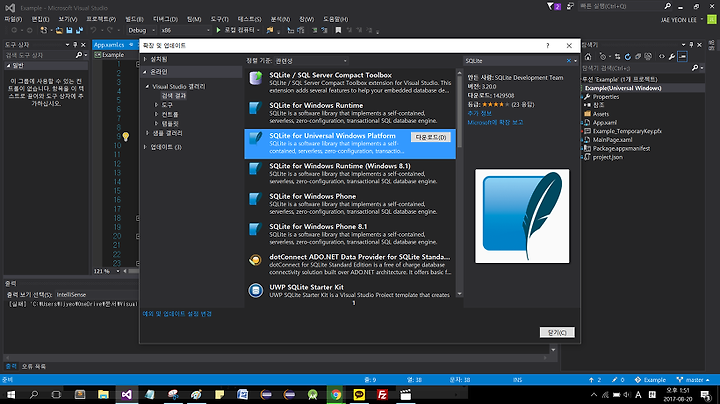Open the 디버그(D) menu
The height and width of the screenshot is (404, 720).
point(165,19)
